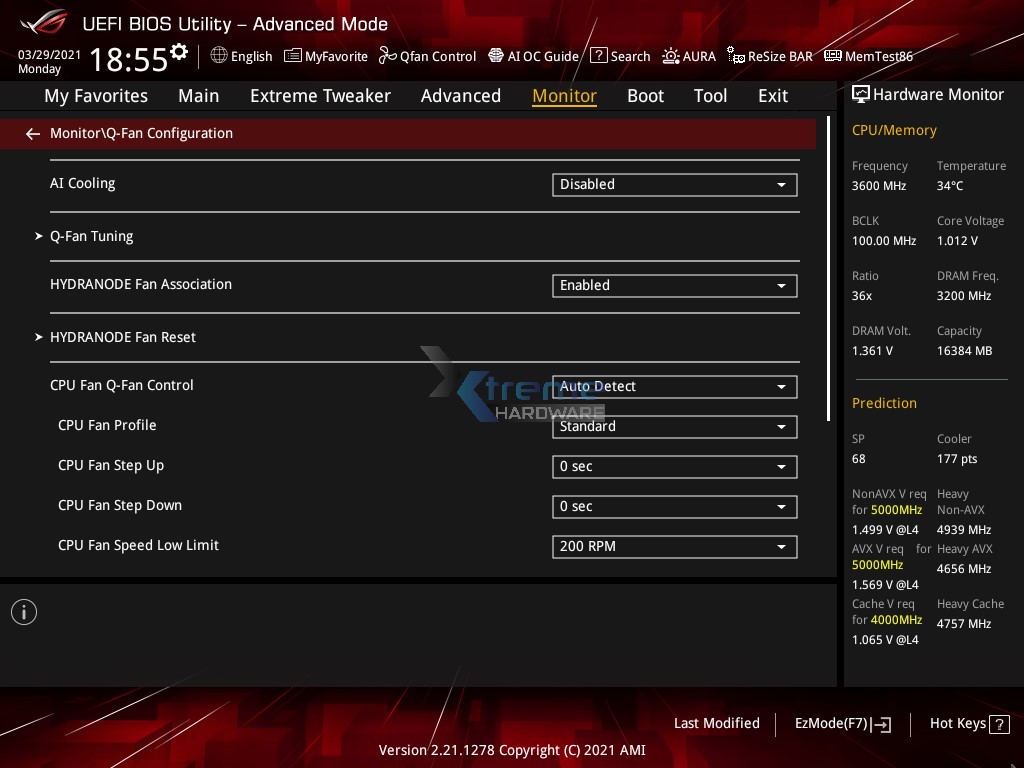This screenshot has width=1024, height=768.
Task: Switch to EzMode with the F7 button
Action: pyautogui.click(x=842, y=723)
